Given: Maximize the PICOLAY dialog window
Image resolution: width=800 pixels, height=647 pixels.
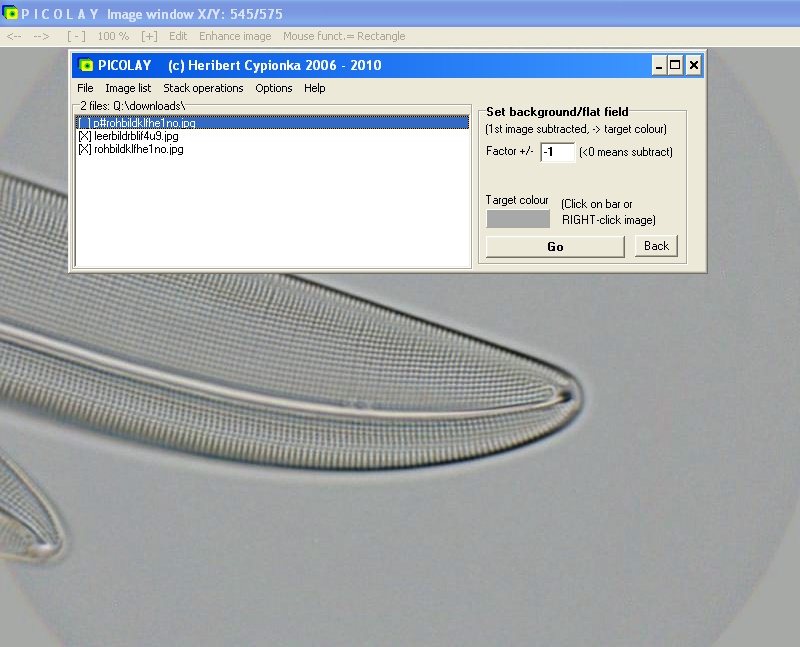Looking at the screenshot, I should tap(676, 66).
